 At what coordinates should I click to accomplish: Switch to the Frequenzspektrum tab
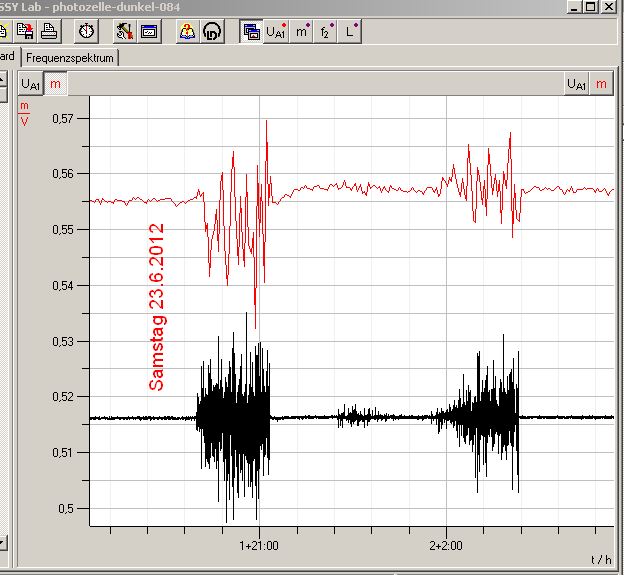click(70, 58)
